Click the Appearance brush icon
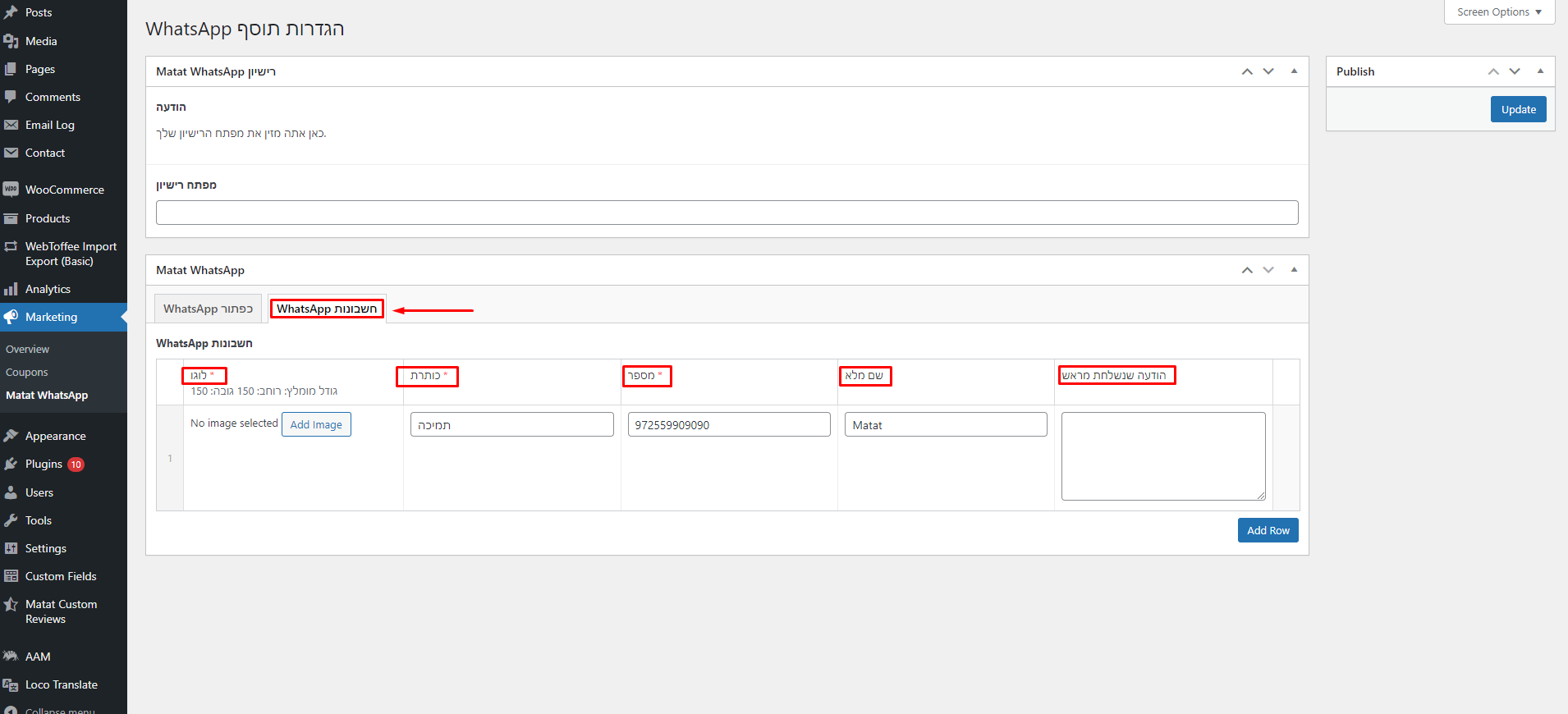 [11, 436]
